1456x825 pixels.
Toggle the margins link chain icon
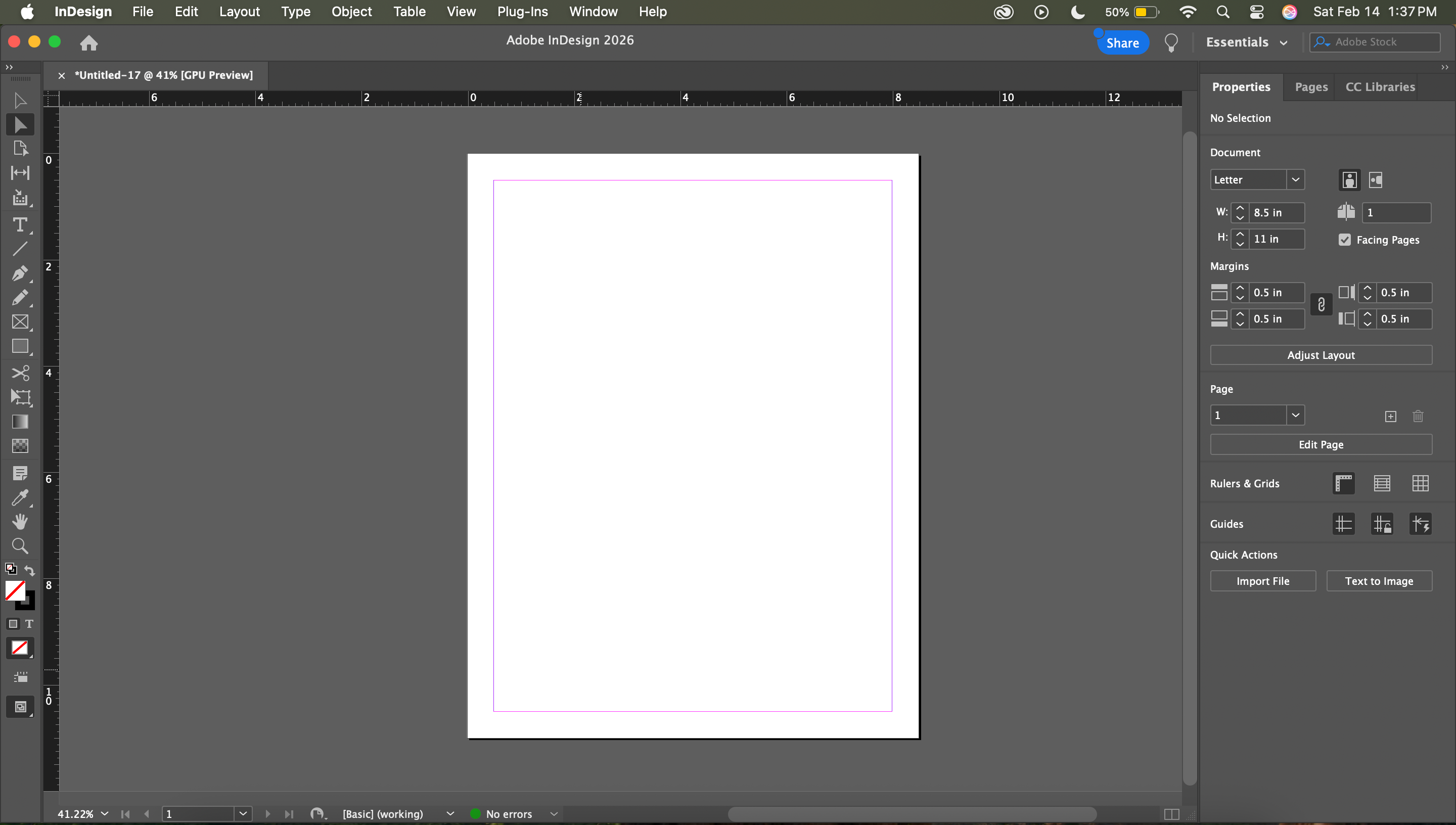pyautogui.click(x=1321, y=305)
